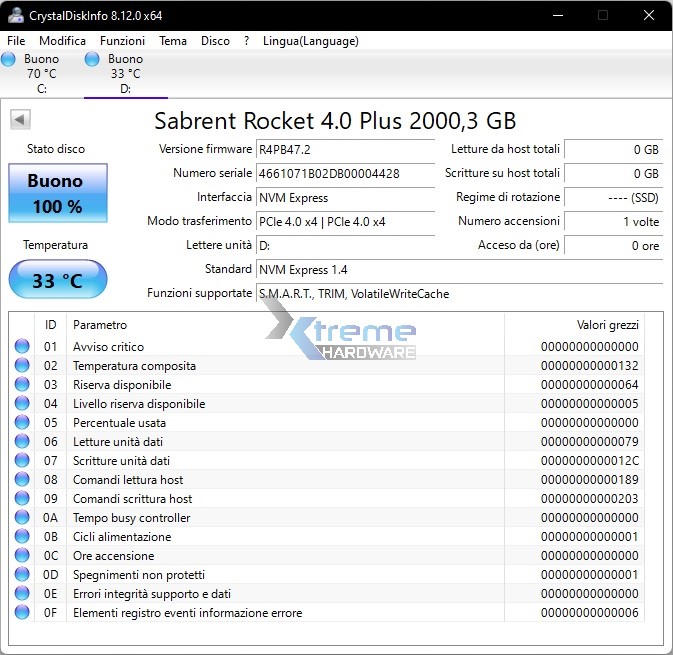The height and width of the screenshot is (655, 673).
Task: Click status orb for Cicli alimentazione row
Action: [x=22, y=537]
